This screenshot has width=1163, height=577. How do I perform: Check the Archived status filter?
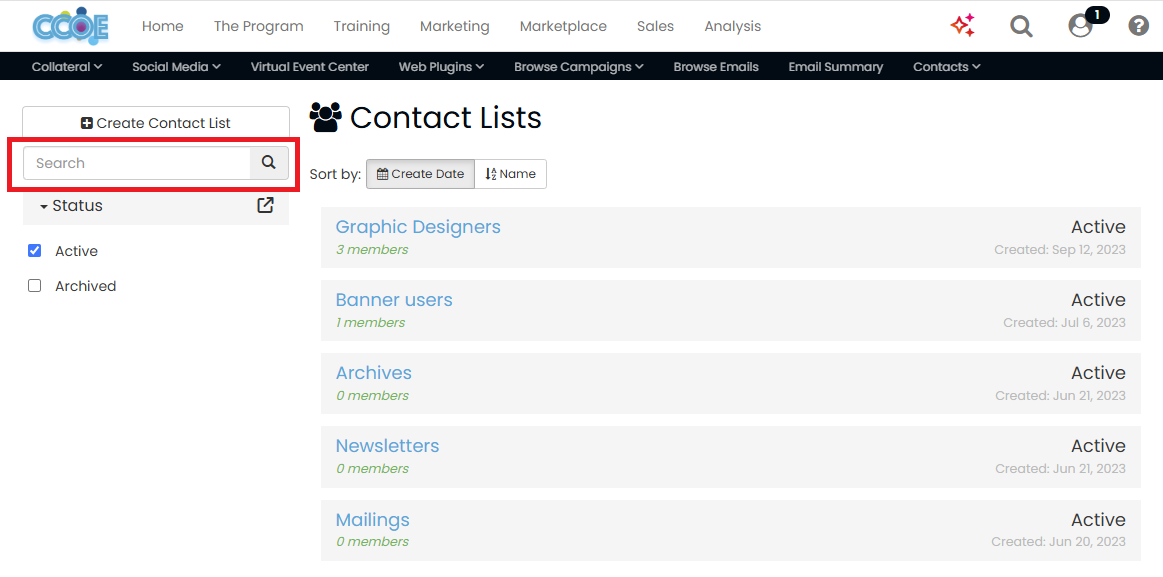(x=34, y=285)
